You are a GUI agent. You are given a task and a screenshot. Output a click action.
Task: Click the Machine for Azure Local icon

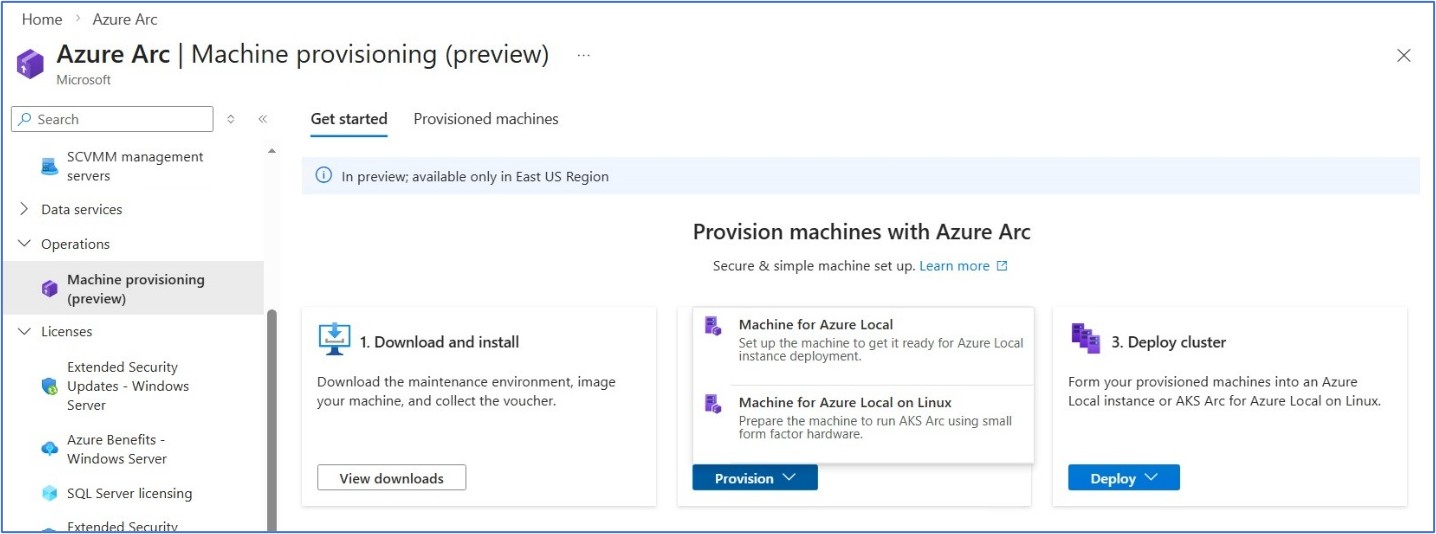713,325
